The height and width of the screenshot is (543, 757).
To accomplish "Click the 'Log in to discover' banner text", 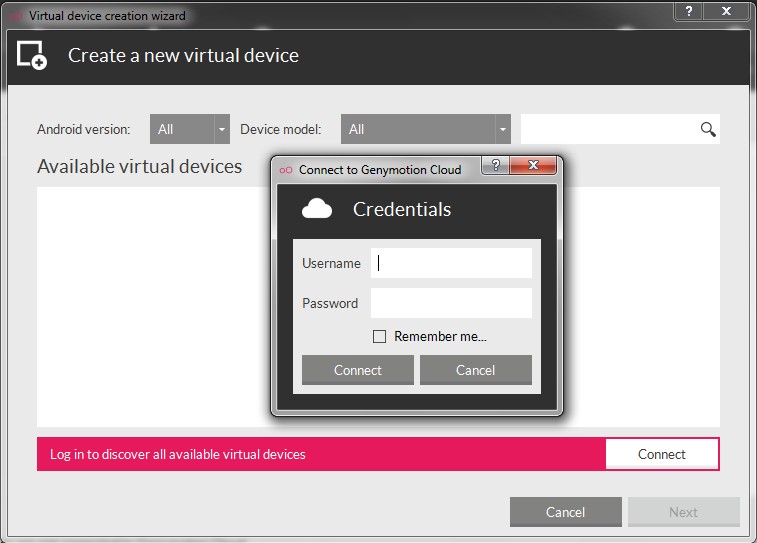I will [178, 455].
